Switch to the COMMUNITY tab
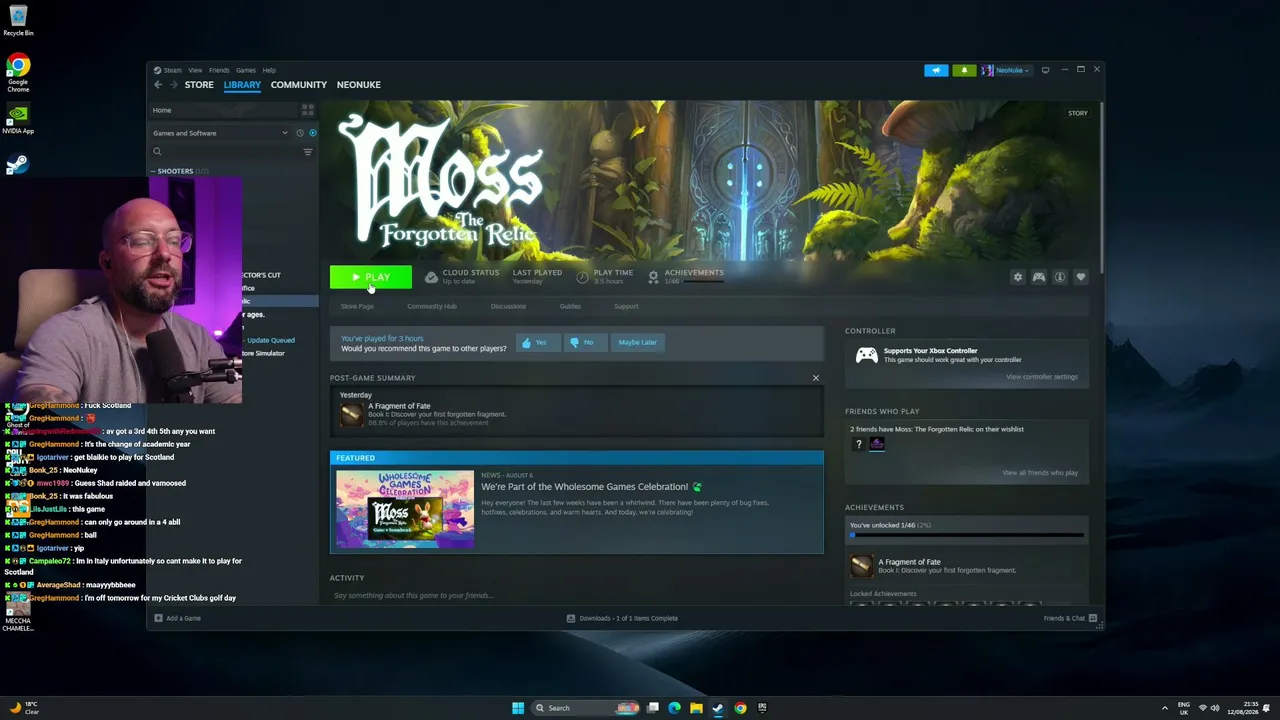The image size is (1280, 720). (x=299, y=85)
